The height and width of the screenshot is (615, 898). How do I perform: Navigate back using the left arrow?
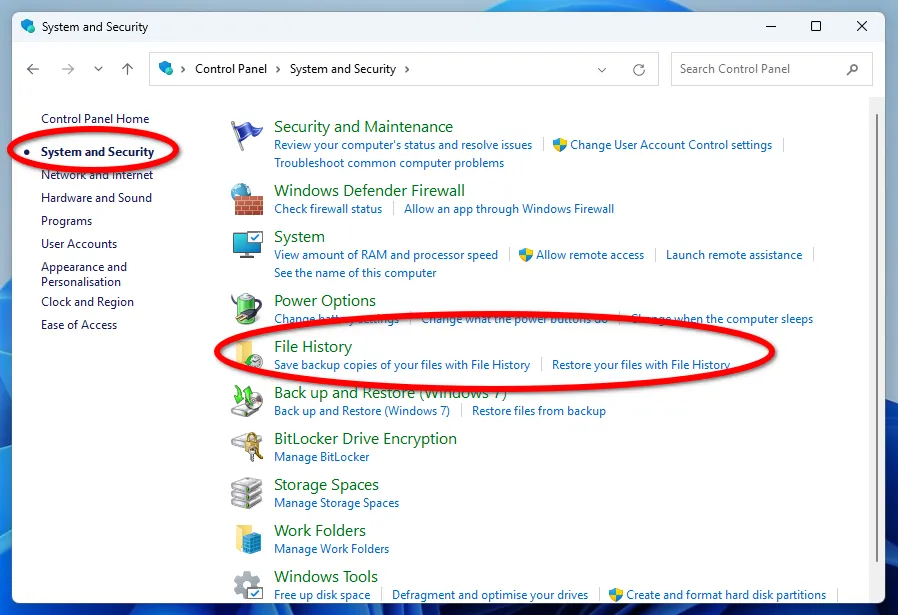coord(32,69)
